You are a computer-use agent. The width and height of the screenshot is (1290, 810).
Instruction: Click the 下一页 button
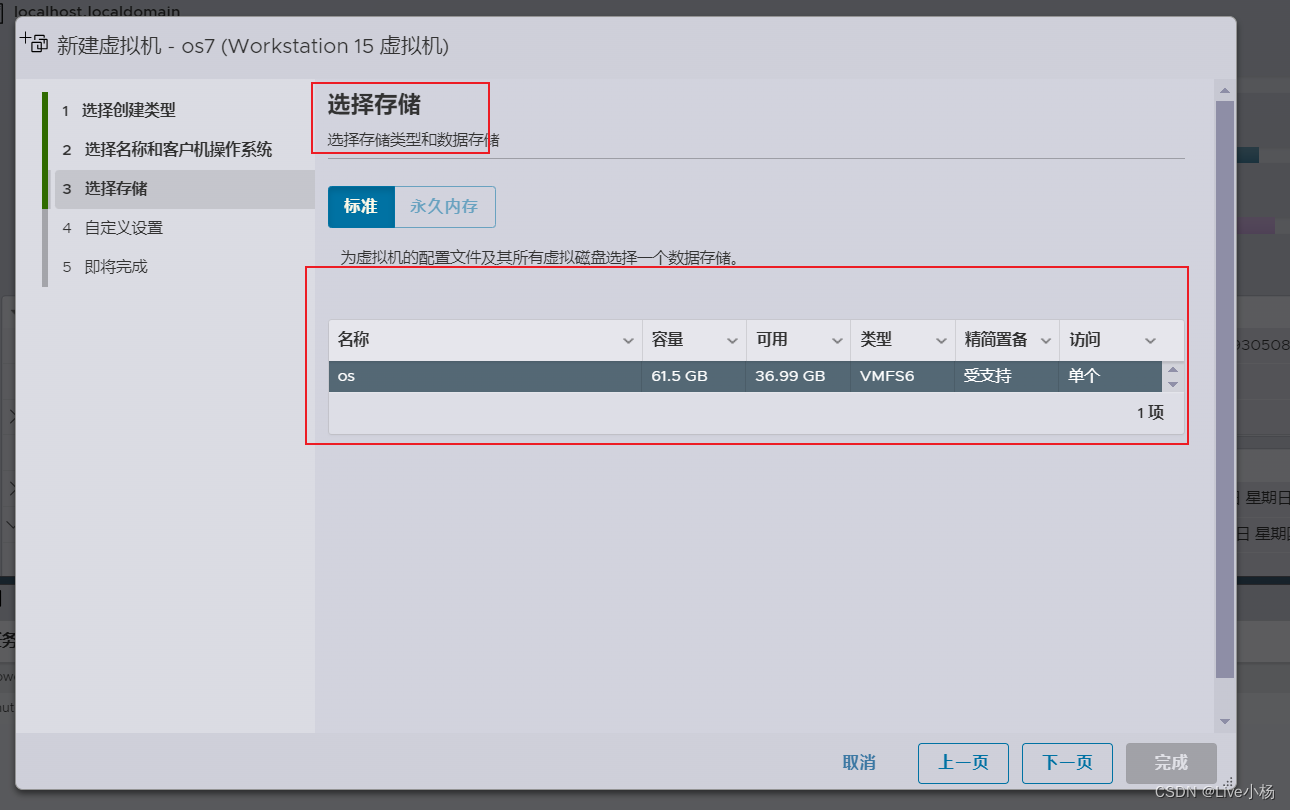coord(1067,763)
